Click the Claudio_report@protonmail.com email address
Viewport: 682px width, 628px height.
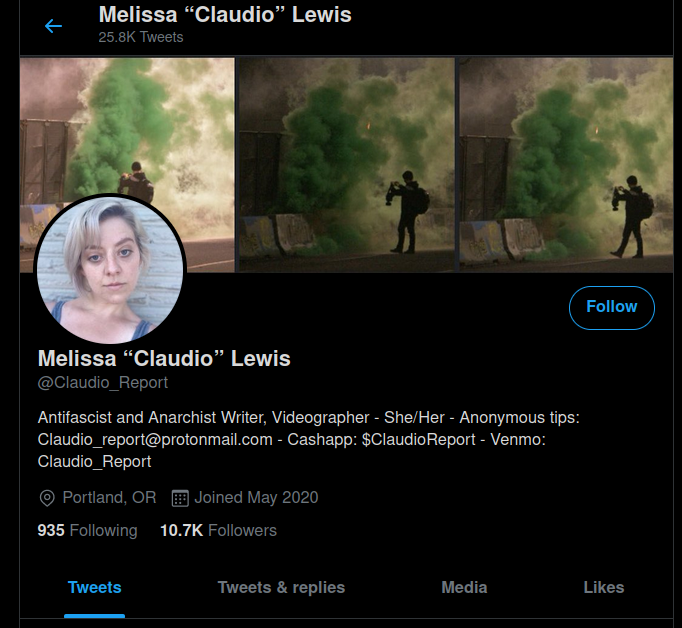(x=155, y=439)
